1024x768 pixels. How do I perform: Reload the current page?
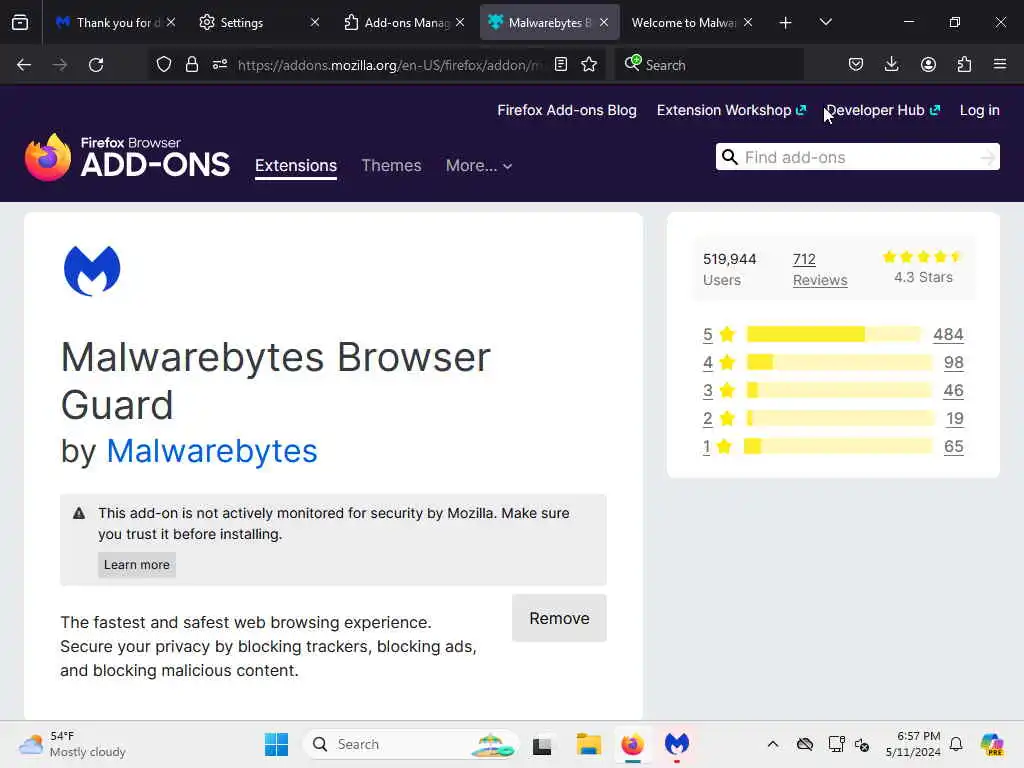(96, 65)
